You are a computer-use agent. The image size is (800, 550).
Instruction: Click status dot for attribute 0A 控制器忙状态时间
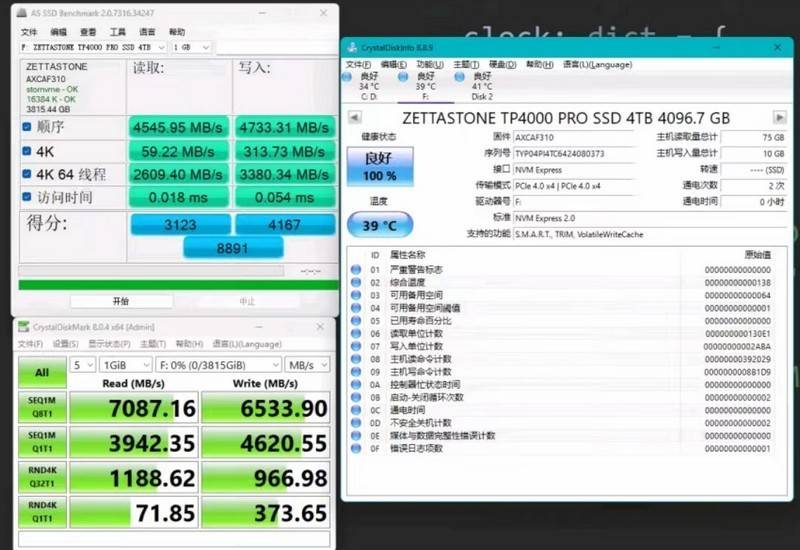pyautogui.click(x=356, y=384)
